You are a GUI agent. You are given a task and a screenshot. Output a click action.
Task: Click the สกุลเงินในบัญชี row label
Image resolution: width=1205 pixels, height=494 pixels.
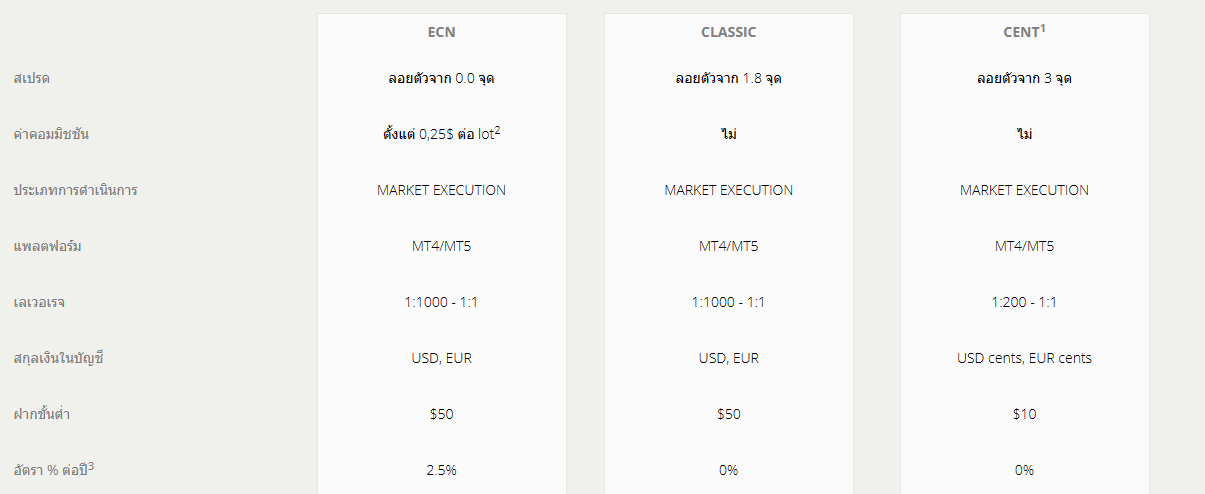[58, 358]
